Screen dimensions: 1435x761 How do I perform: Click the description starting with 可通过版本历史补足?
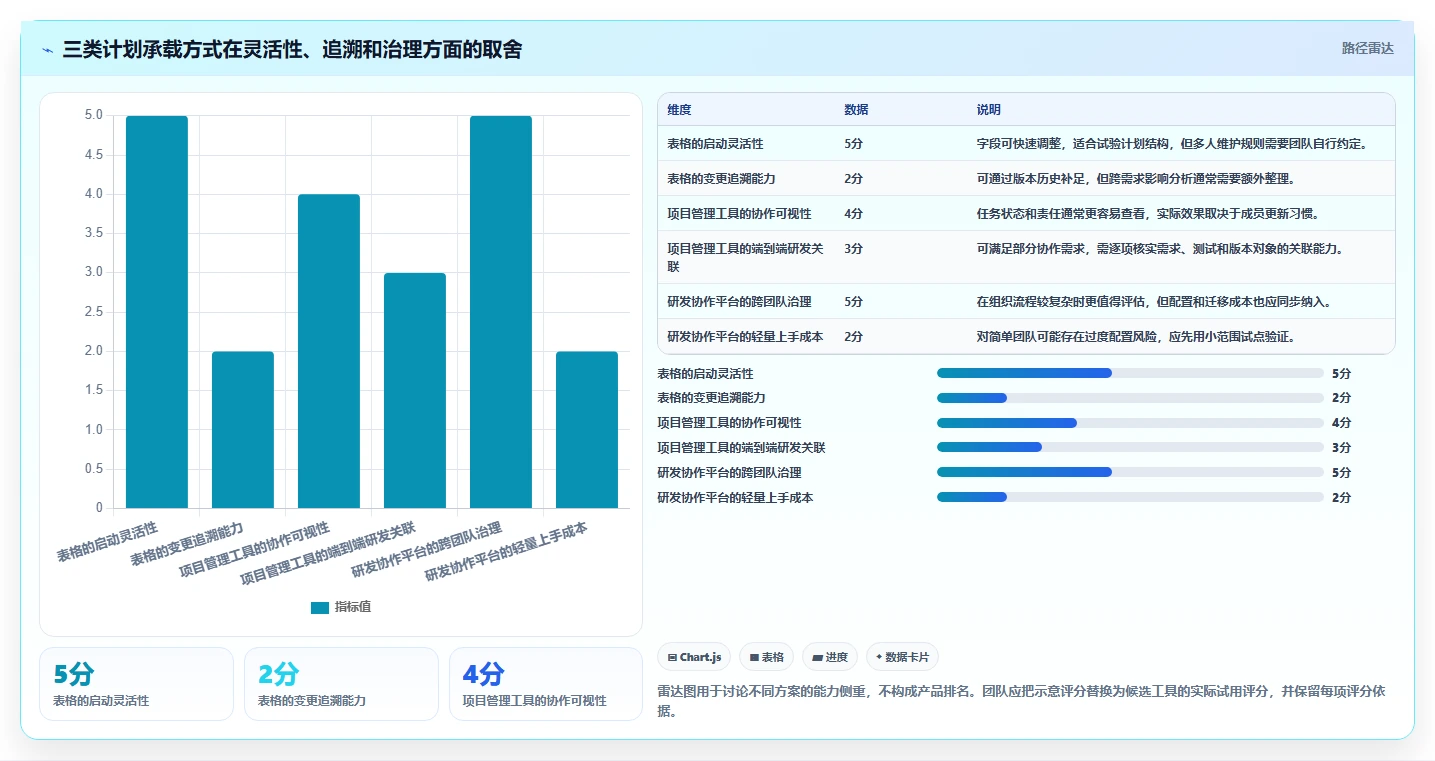[x=1136, y=179]
